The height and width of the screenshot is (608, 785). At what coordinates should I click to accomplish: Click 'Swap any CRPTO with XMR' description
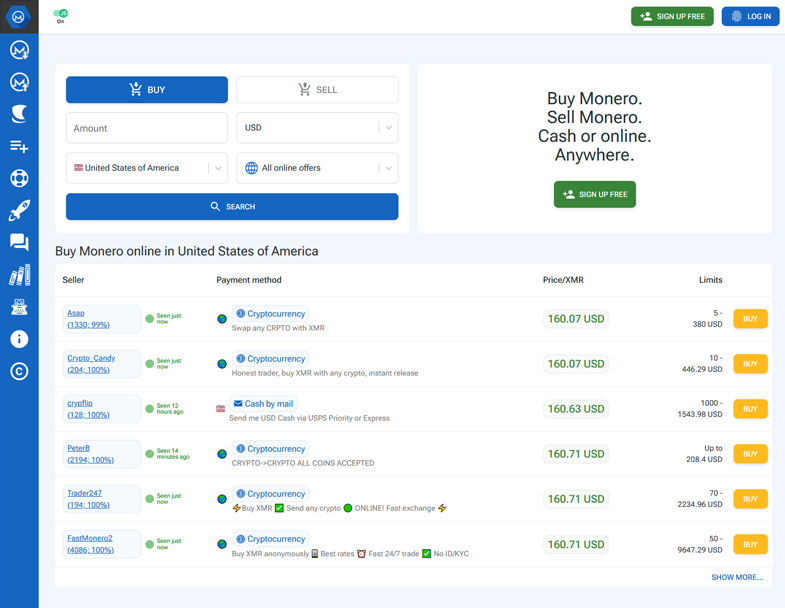coord(278,328)
